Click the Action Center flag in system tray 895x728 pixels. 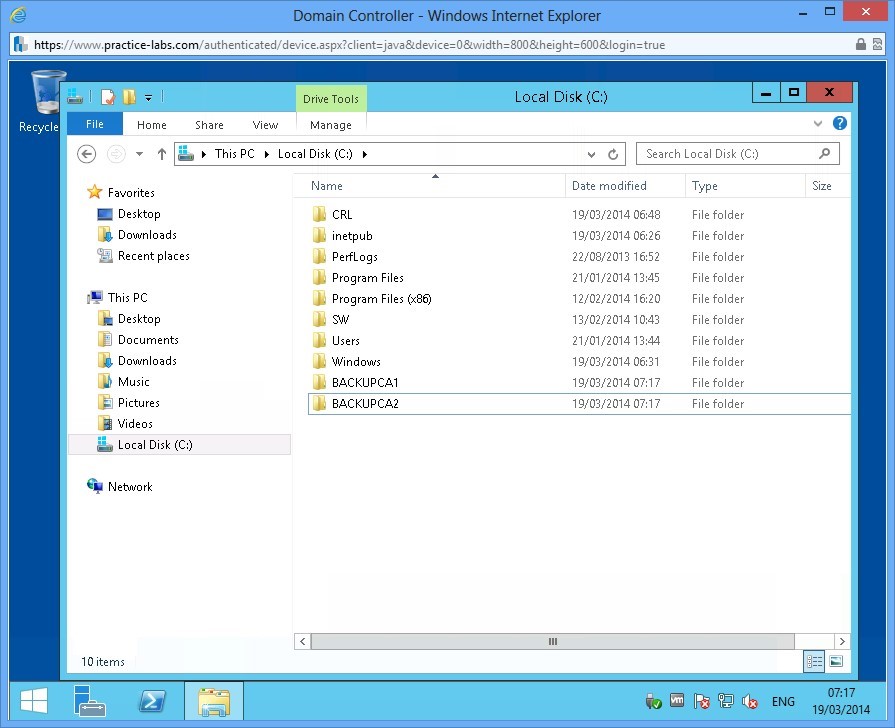coord(701,701)
